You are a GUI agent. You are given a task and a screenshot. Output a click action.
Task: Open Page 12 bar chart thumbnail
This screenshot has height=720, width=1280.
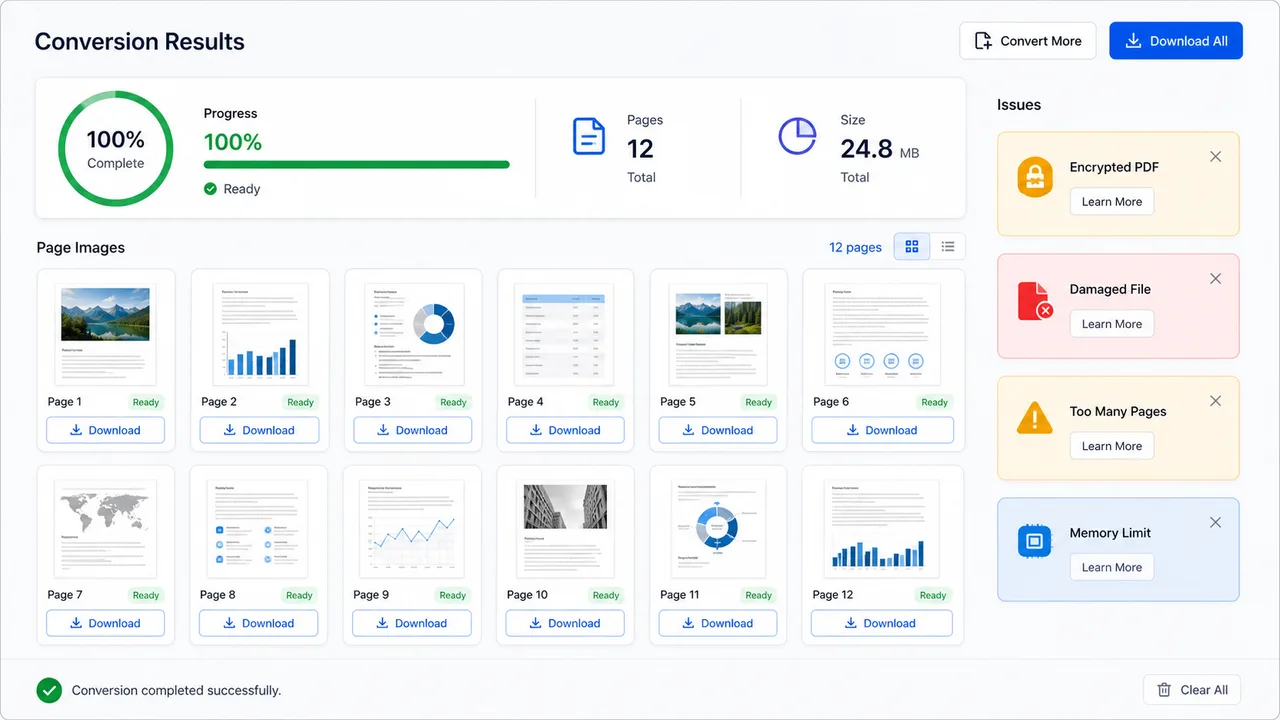tap(880, 527)
